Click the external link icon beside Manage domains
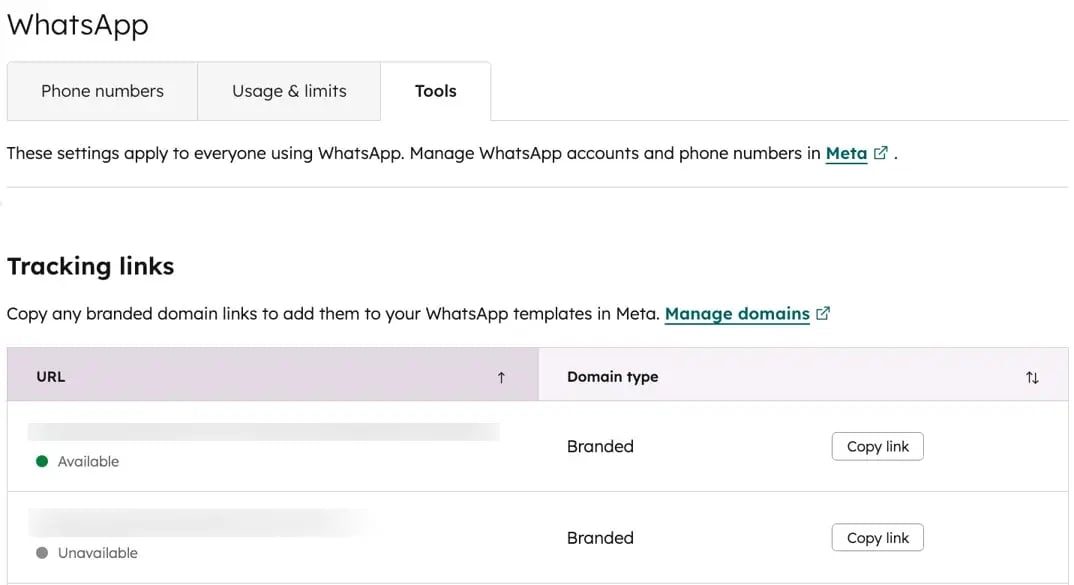 click(x=823, y=313)
